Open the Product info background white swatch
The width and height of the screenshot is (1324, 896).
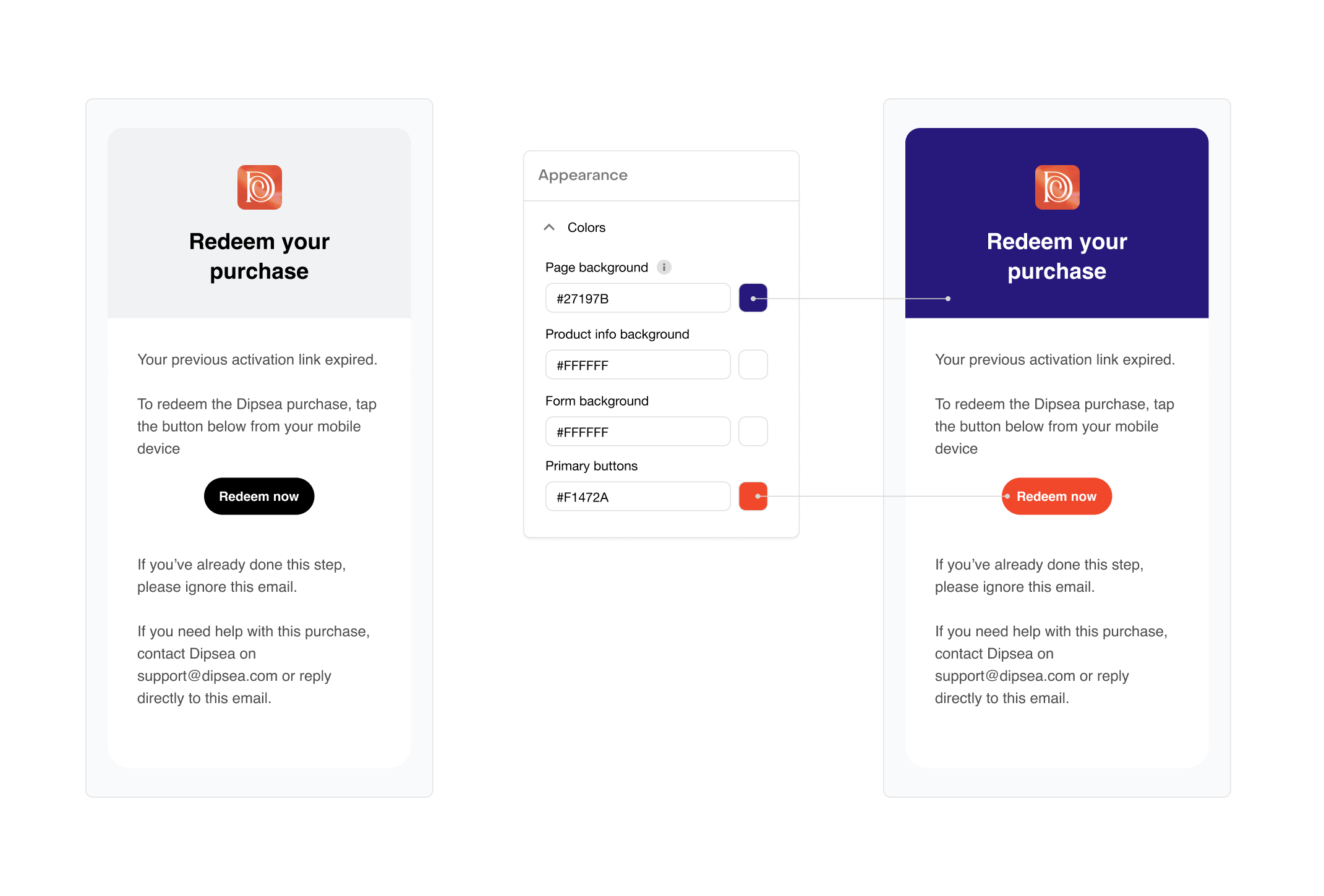click(x=753, y=365)
